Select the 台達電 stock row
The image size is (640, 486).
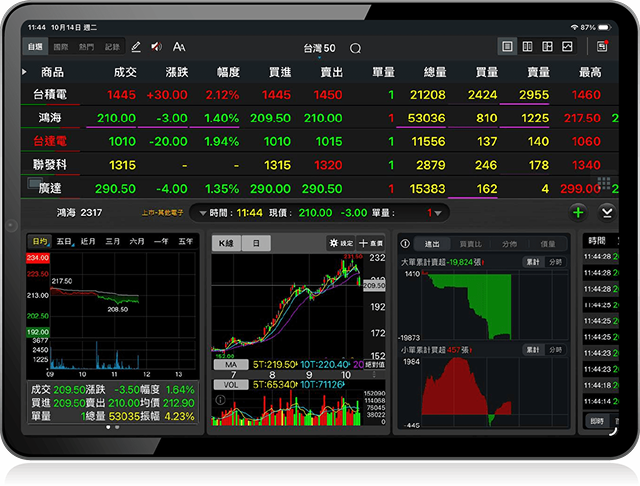click(x=320, y=141)
